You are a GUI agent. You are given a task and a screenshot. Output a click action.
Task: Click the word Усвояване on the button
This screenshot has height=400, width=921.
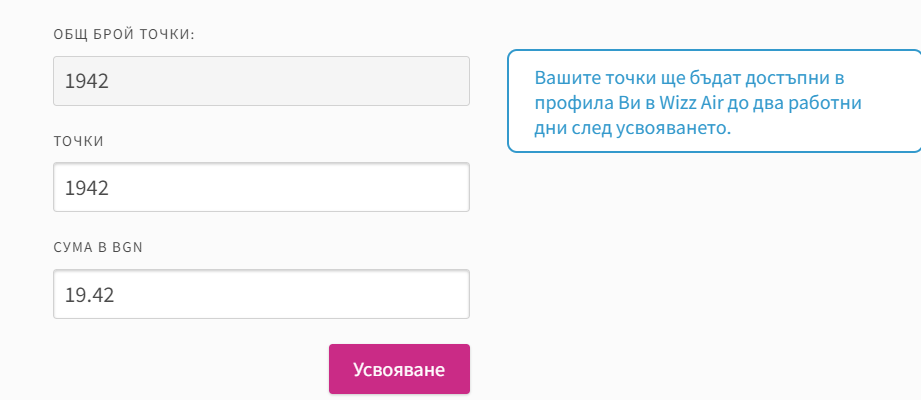click(x=399, y=369)
